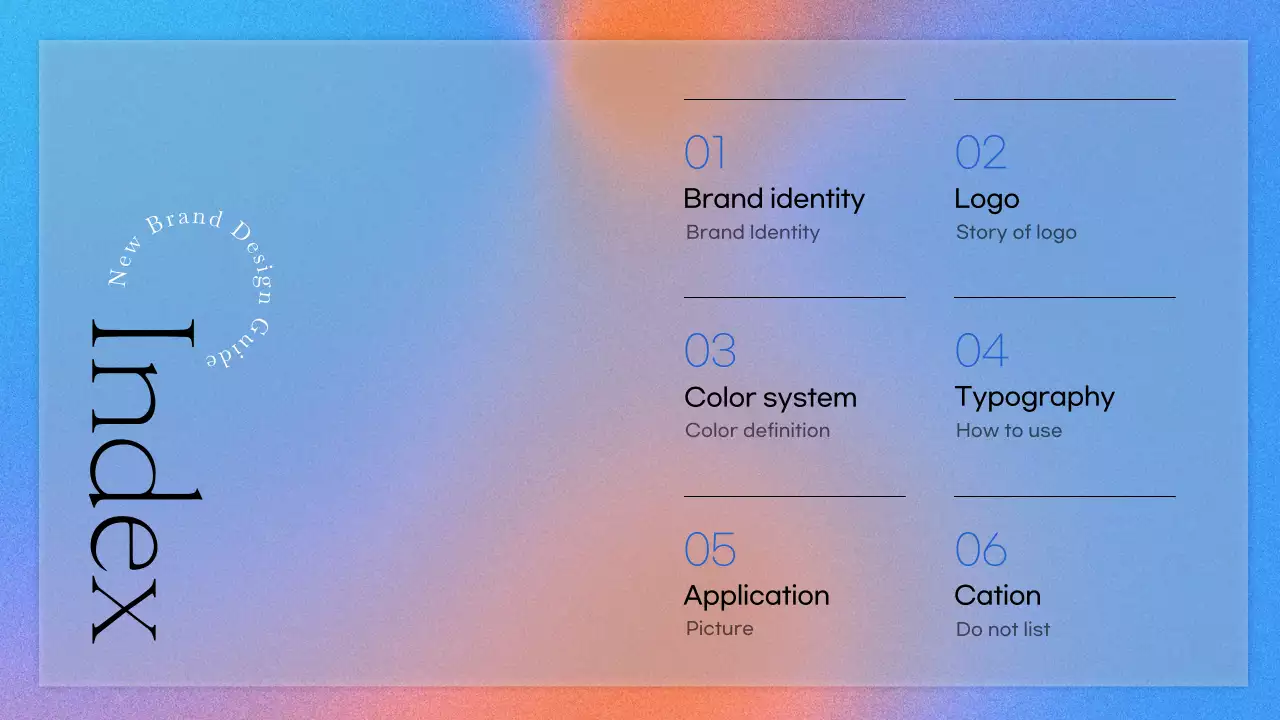Viewport: 1280px width, 720px height.
Task: Open the Cation section title
Action: click(x=997, y=596)
